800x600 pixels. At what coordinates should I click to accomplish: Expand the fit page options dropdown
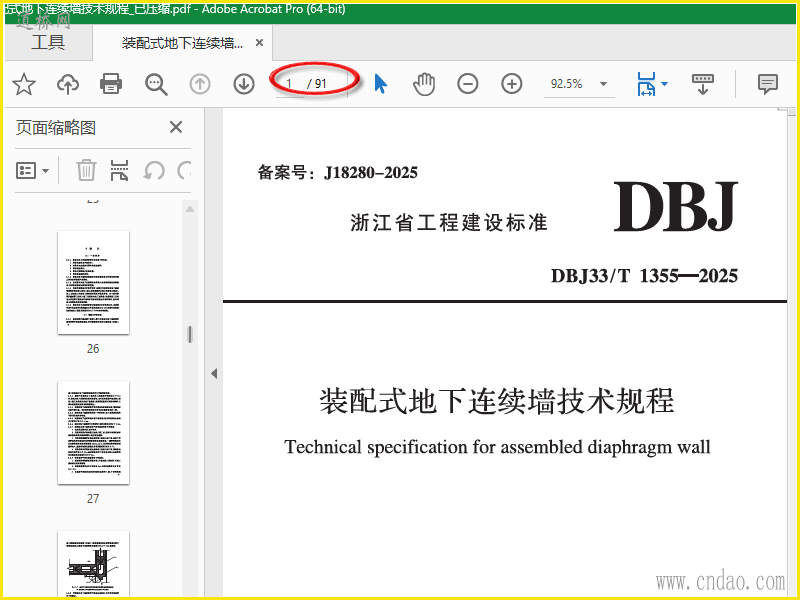664,84
